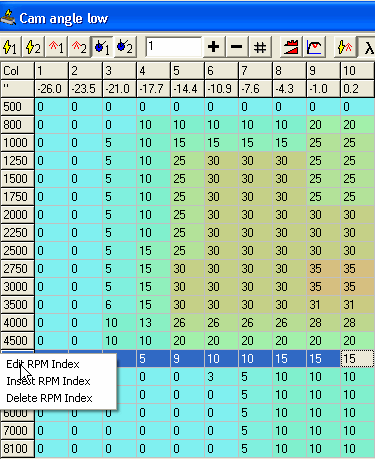The width and height of the screenshot is (375, 459).
Task: Select column header 7
Action: [255, 71]
